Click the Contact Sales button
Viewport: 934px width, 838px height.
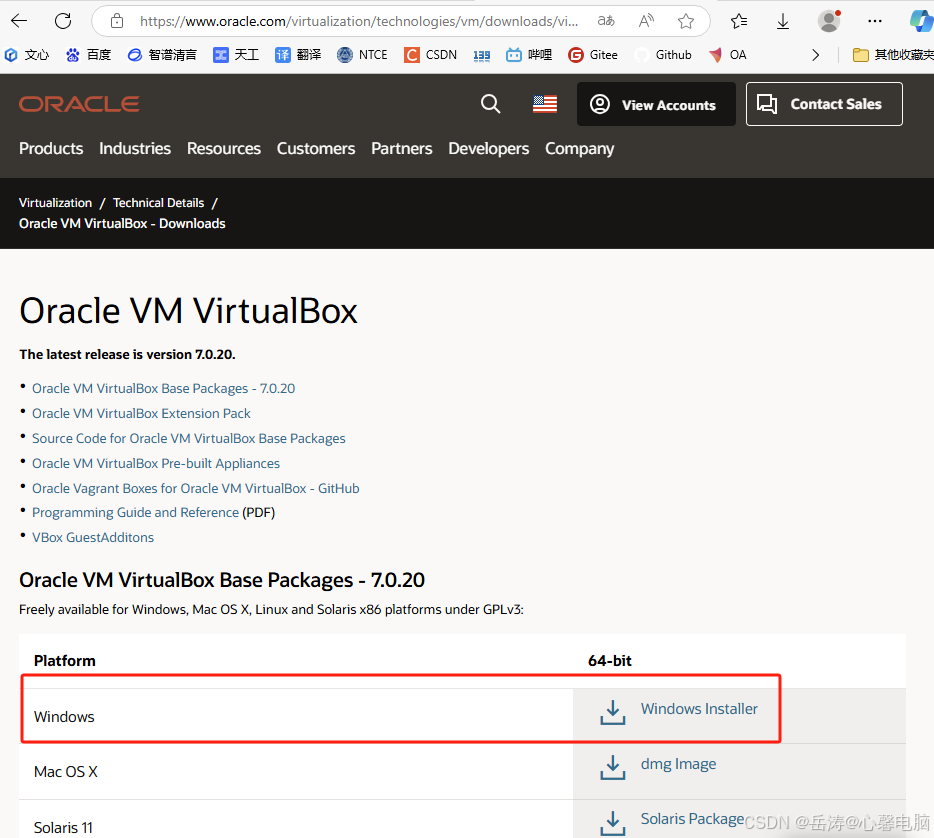pos(824,104)
